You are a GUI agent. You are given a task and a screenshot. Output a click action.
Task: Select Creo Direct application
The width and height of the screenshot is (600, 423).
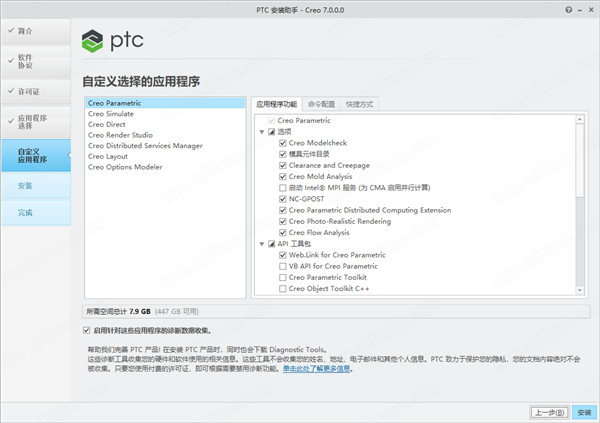tap(165, 124)
